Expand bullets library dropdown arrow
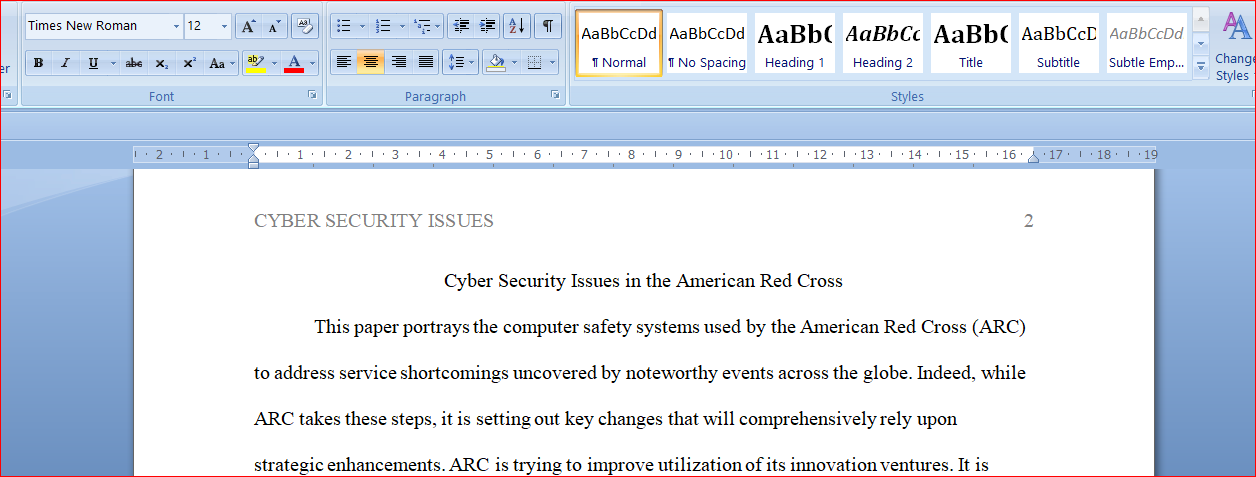 pos(361,26)
